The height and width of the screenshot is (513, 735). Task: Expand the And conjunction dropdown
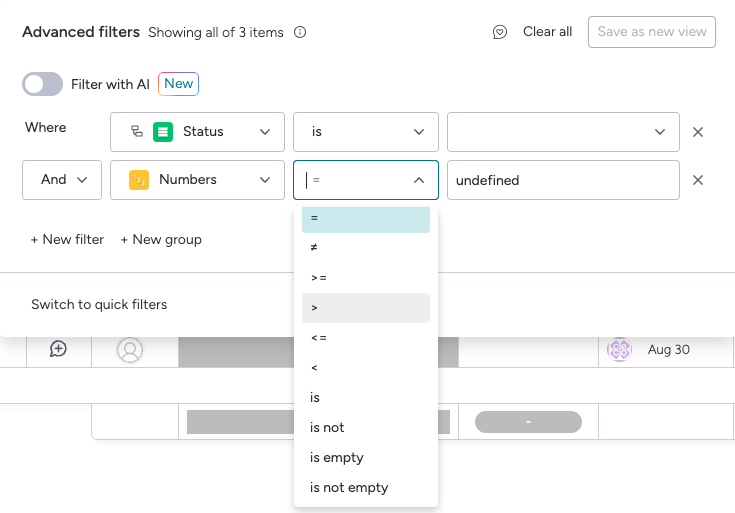[62, 180]
